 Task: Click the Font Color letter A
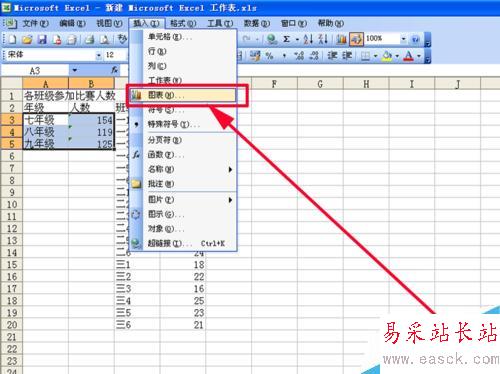pyautogui.click(x=408, y=56)
